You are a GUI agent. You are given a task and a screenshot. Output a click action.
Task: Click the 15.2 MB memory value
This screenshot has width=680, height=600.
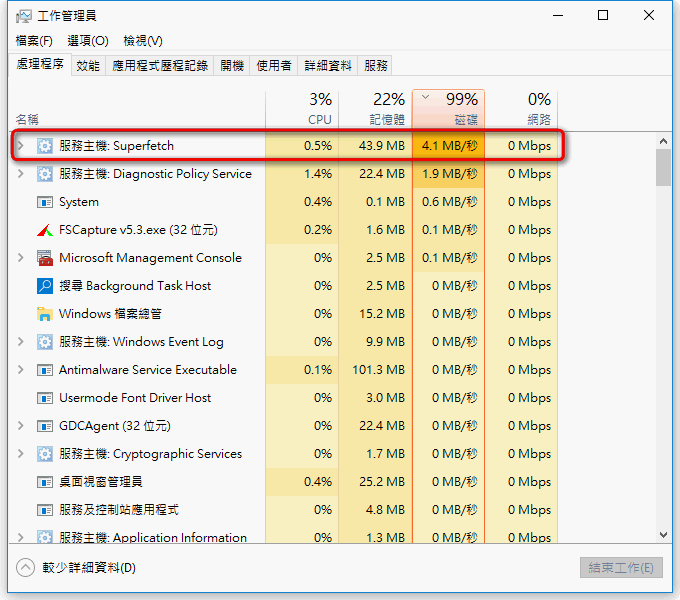pos(382,314)
